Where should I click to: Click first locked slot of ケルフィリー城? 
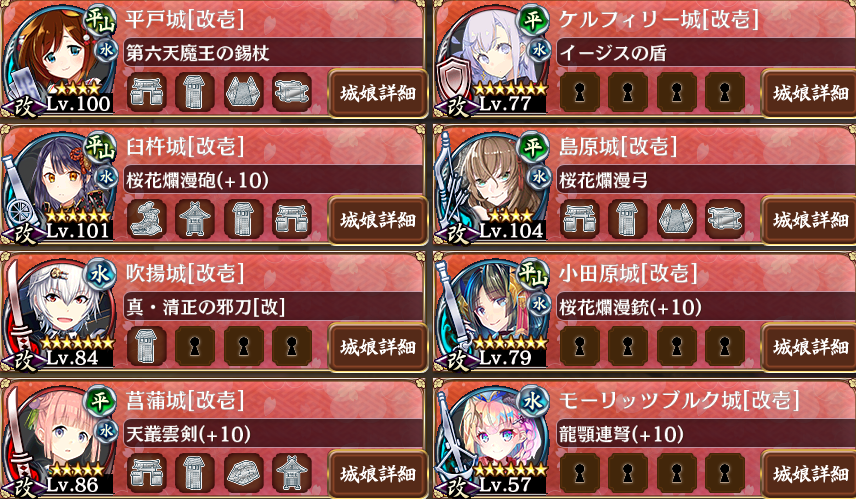[580, 92]
